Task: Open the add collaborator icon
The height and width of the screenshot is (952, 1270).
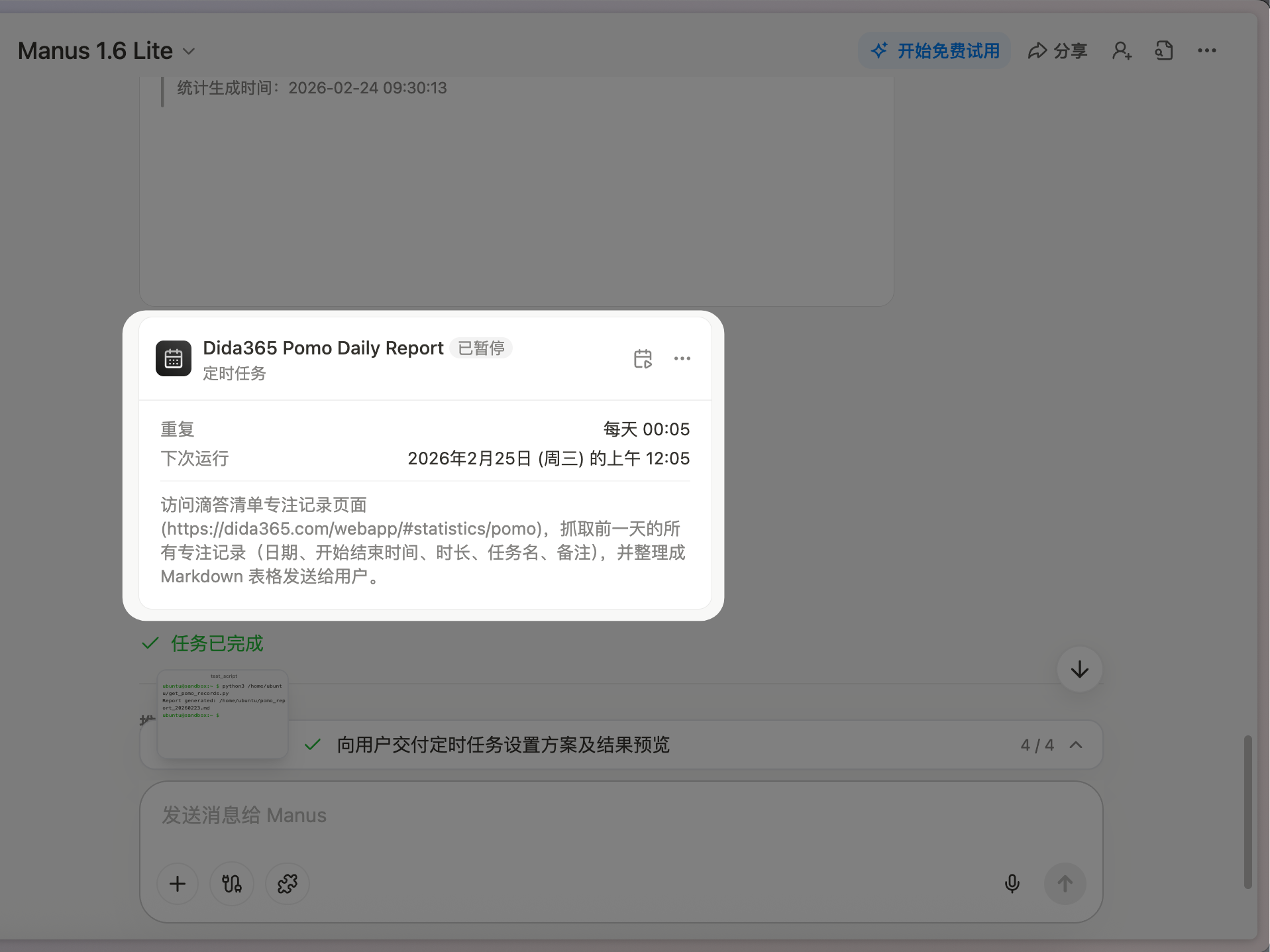Action: click(1122, 50)
